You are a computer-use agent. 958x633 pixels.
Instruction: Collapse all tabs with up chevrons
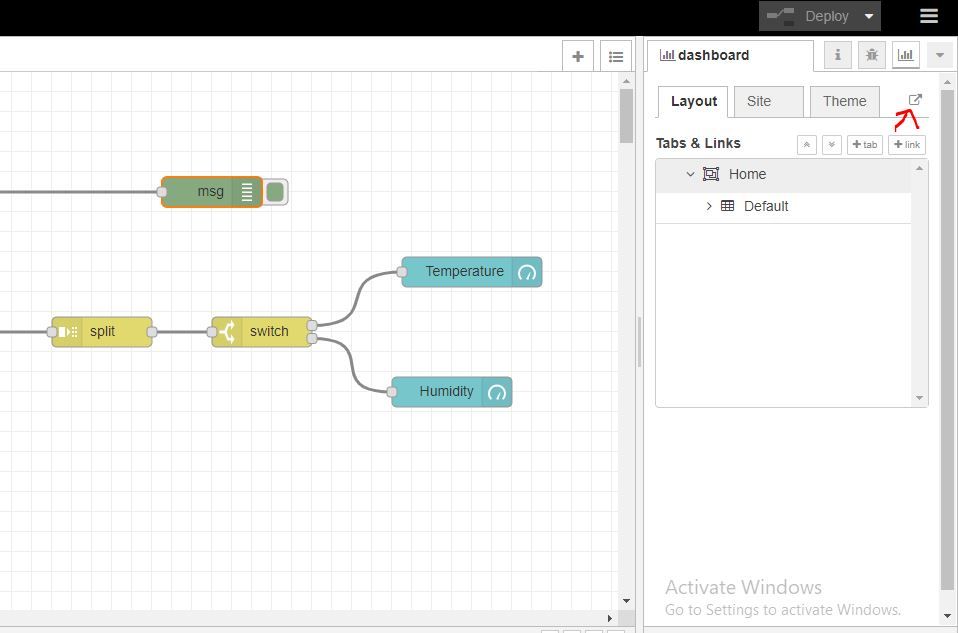[806, 145]
